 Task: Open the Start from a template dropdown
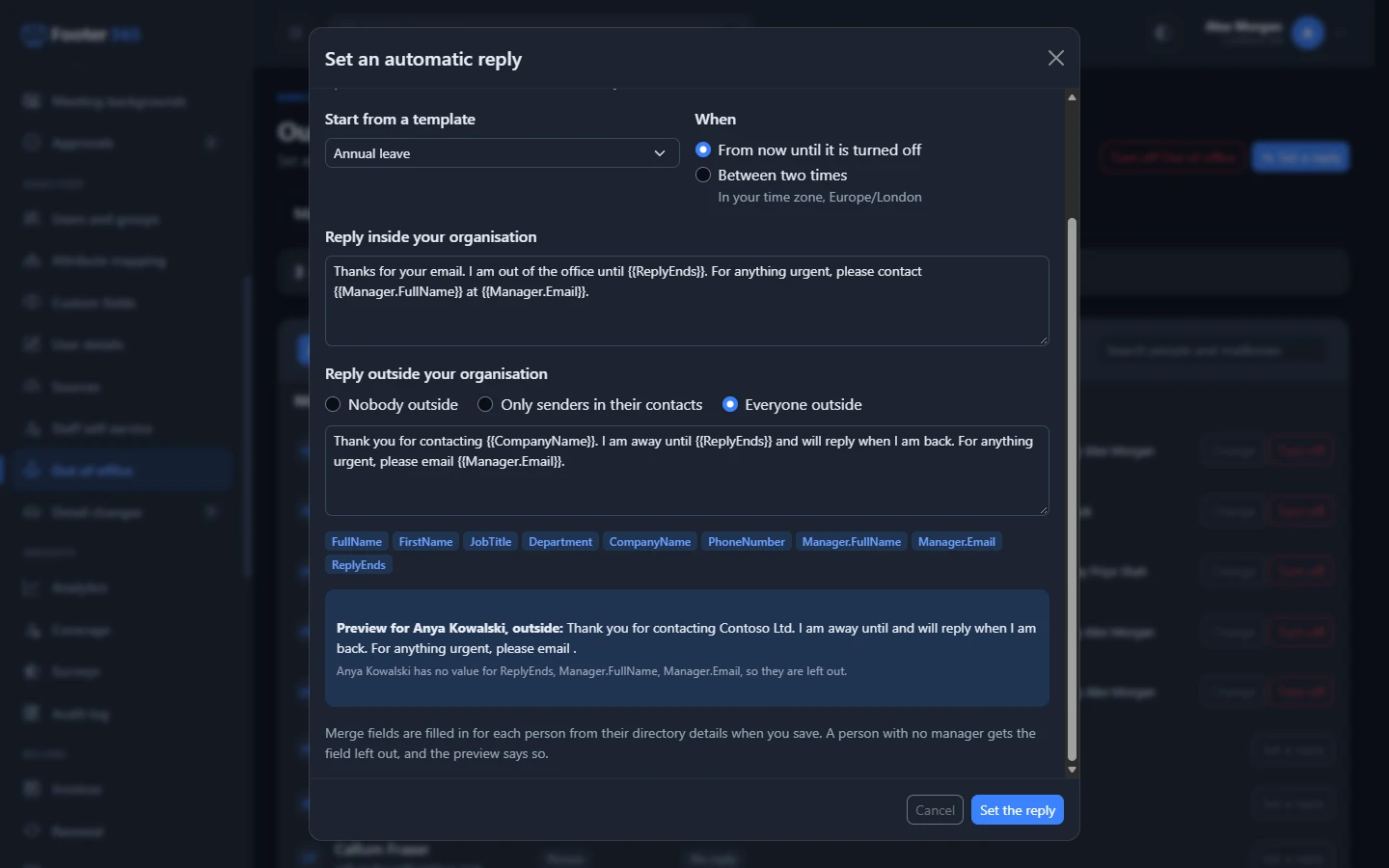coord(502,153)
